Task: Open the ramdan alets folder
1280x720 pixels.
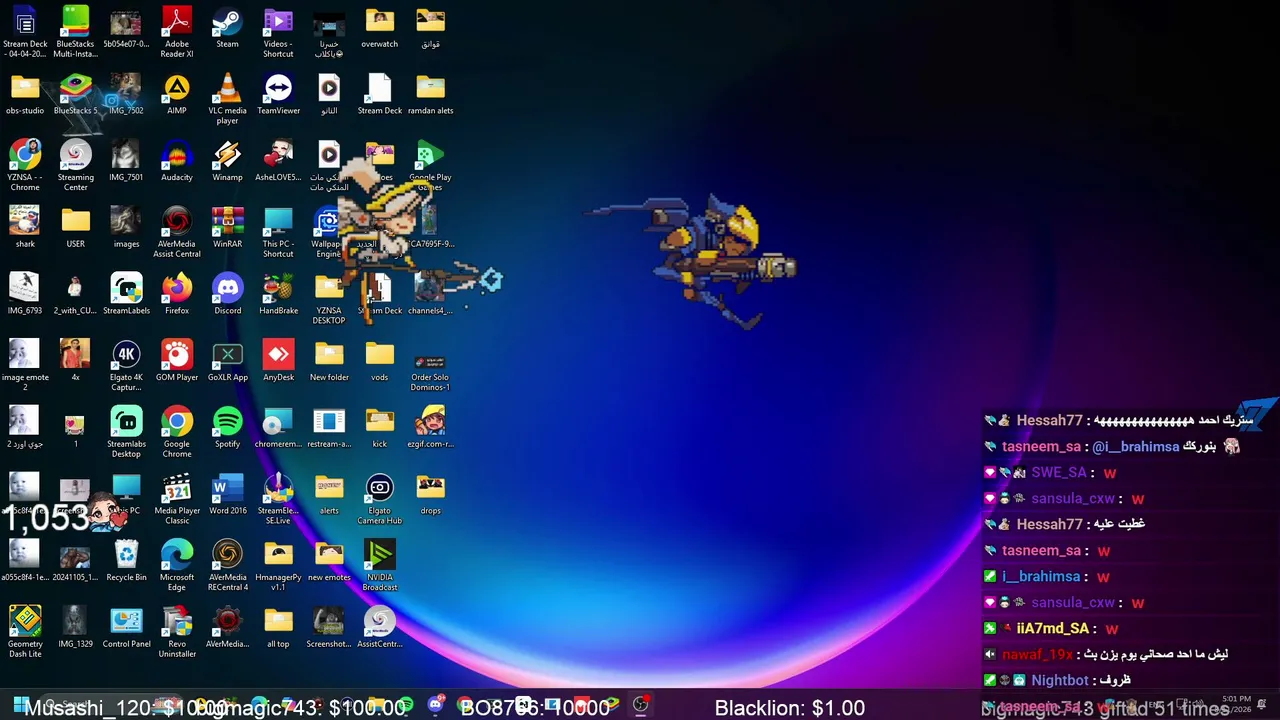Action: click(x=430, y=94)
